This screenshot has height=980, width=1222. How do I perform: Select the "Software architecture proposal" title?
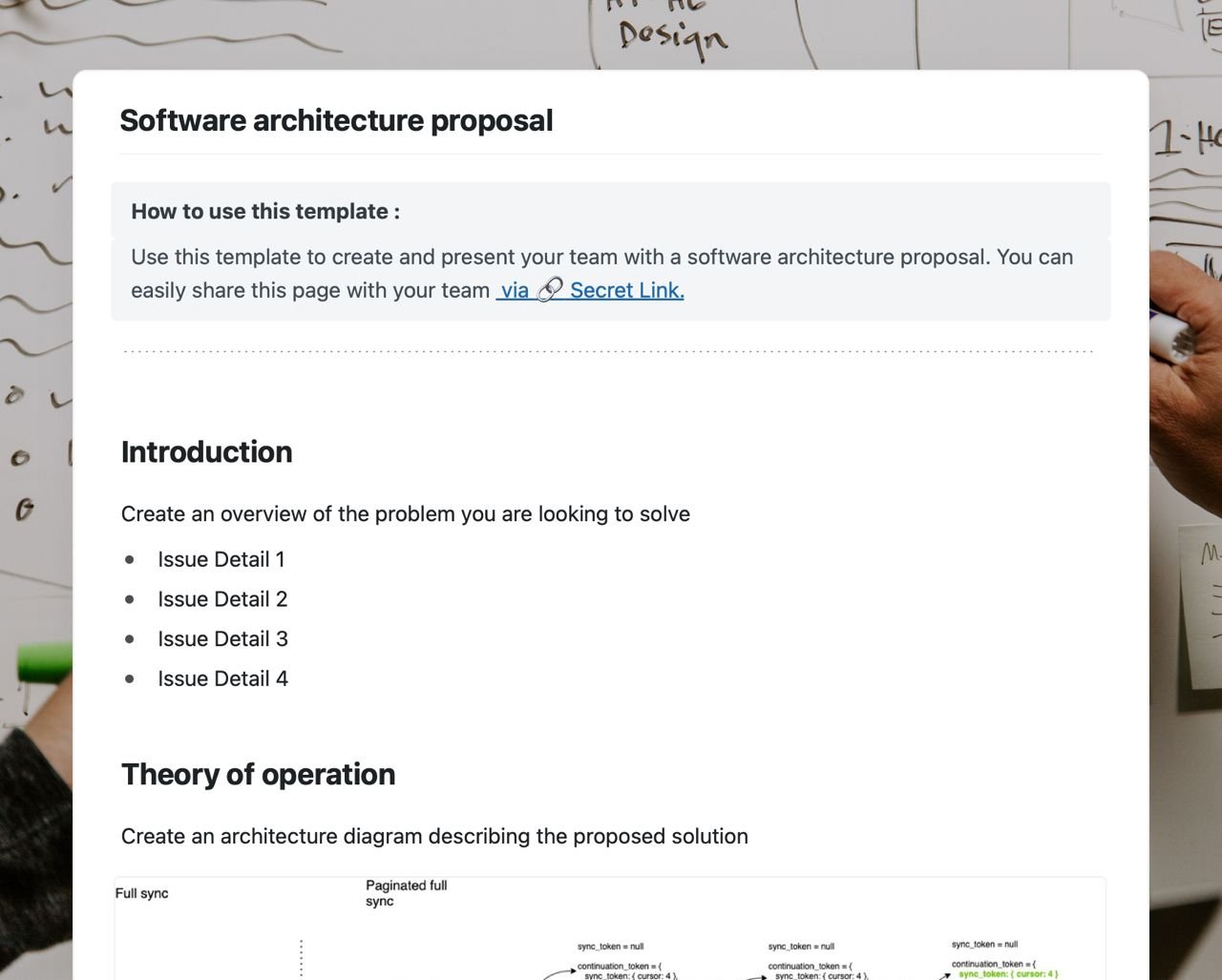pos(336,120)
